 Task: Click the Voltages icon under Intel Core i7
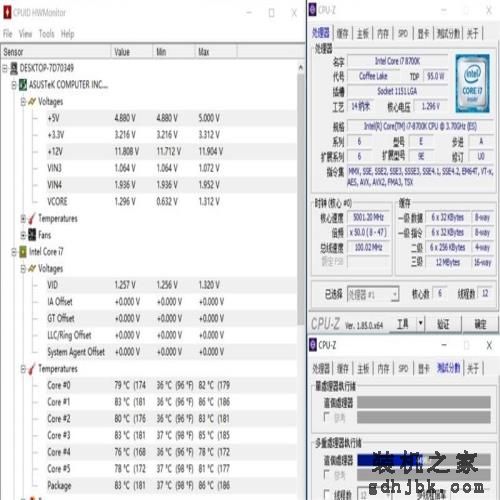tap(32, 268)
